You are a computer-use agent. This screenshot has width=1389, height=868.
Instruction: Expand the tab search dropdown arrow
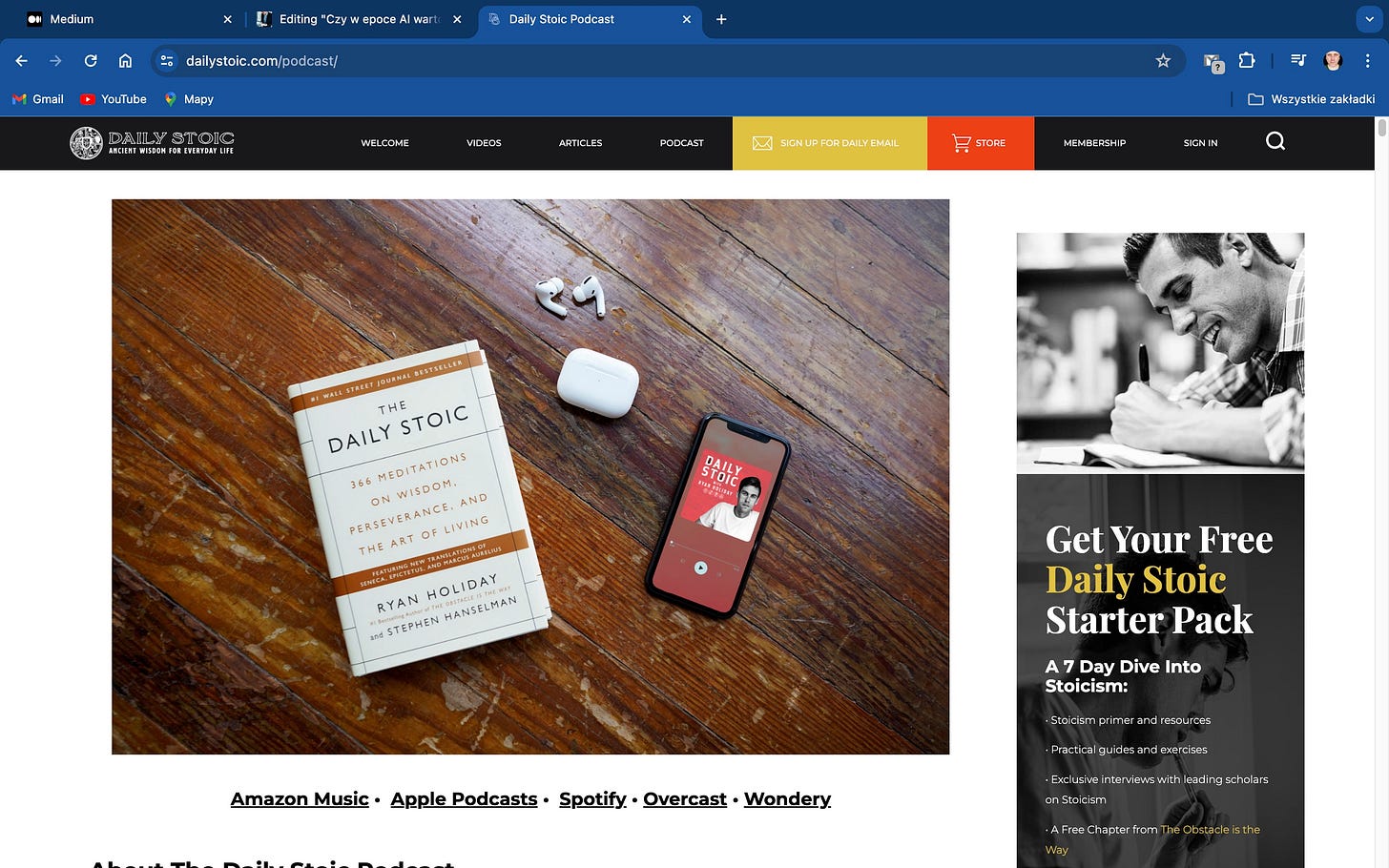click(1369, 19)
